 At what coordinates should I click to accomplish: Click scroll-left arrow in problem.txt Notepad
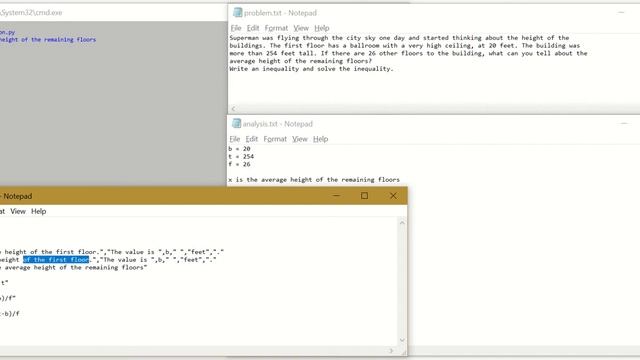click(233, 109)
